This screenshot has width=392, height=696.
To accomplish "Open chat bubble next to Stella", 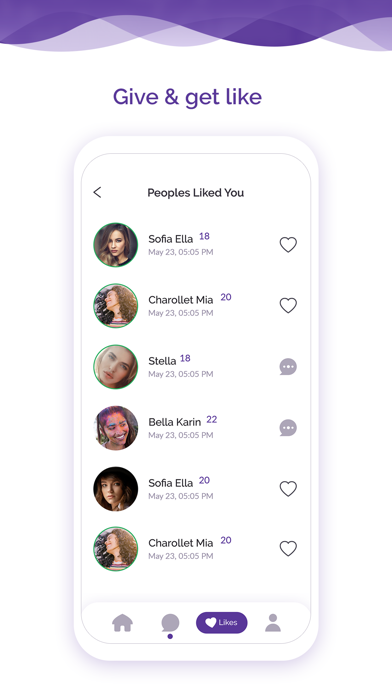I will (x=288, y=367).
